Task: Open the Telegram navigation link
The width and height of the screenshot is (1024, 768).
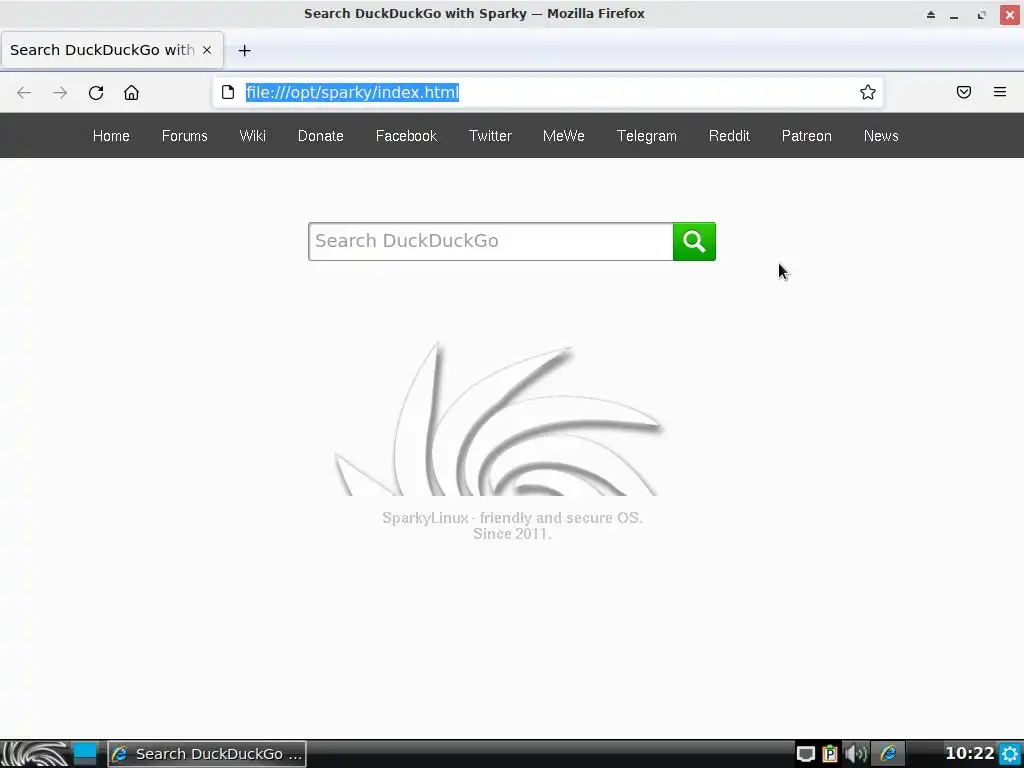Action: point(647,136)
